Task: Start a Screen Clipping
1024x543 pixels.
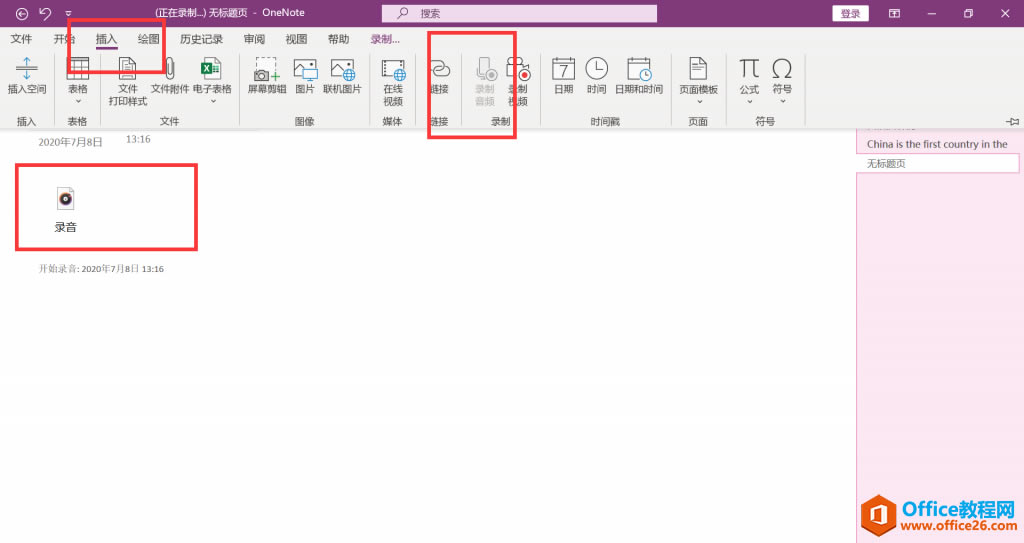Action: click(x=266, y=69)
